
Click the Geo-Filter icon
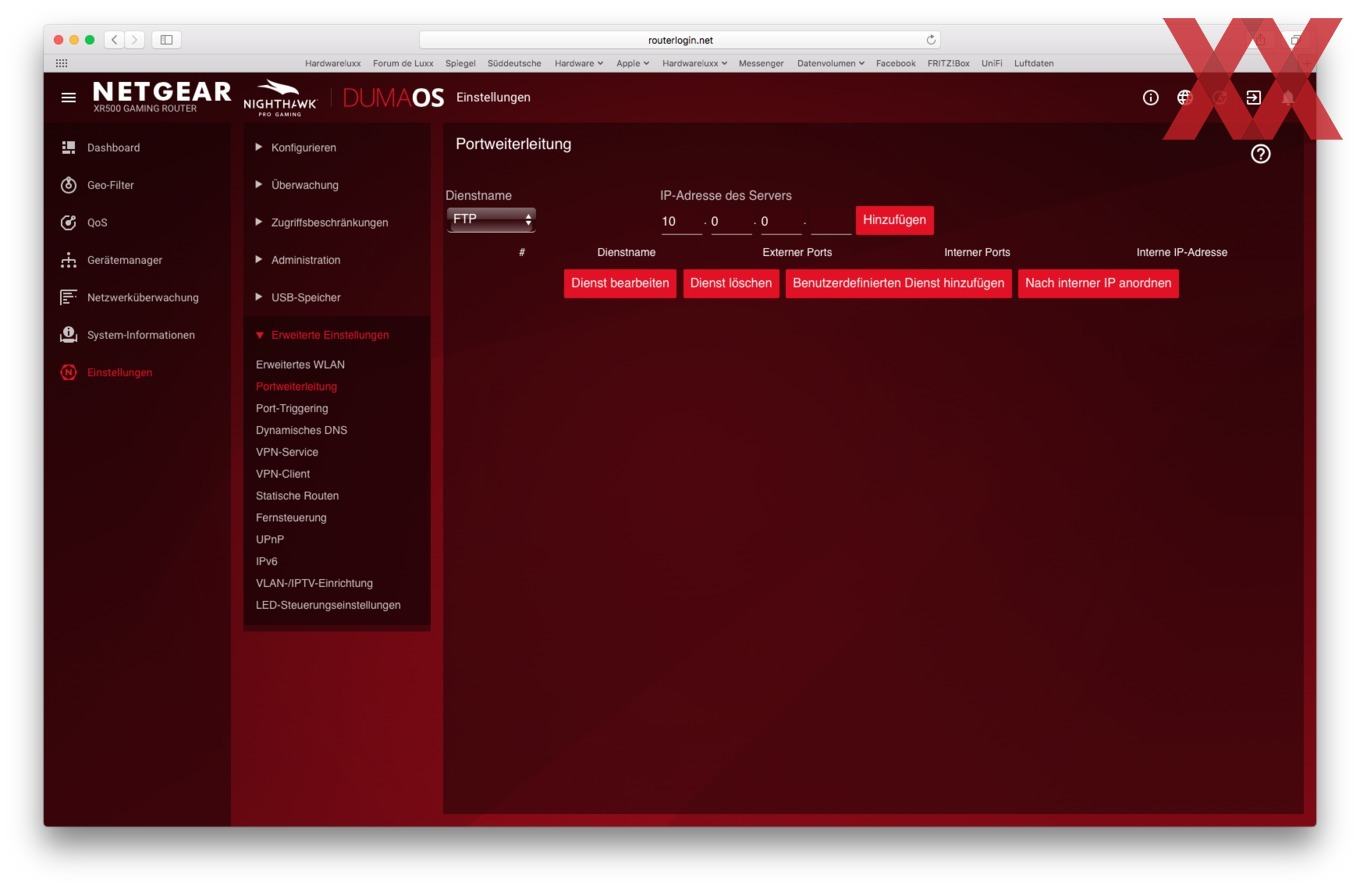pyautogui.click(x=68, y=185)
